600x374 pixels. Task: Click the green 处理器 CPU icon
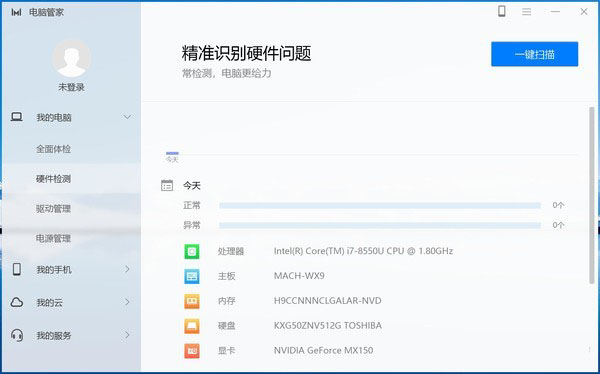(192, 251)
